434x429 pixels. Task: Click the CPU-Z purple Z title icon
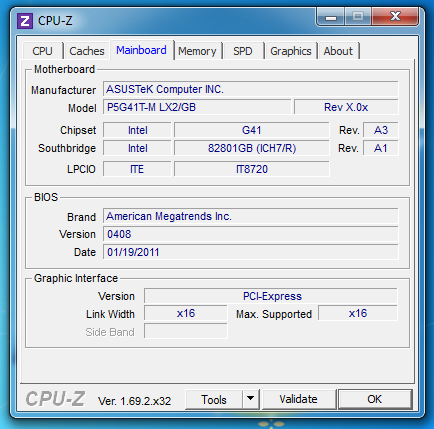(25, 21)
